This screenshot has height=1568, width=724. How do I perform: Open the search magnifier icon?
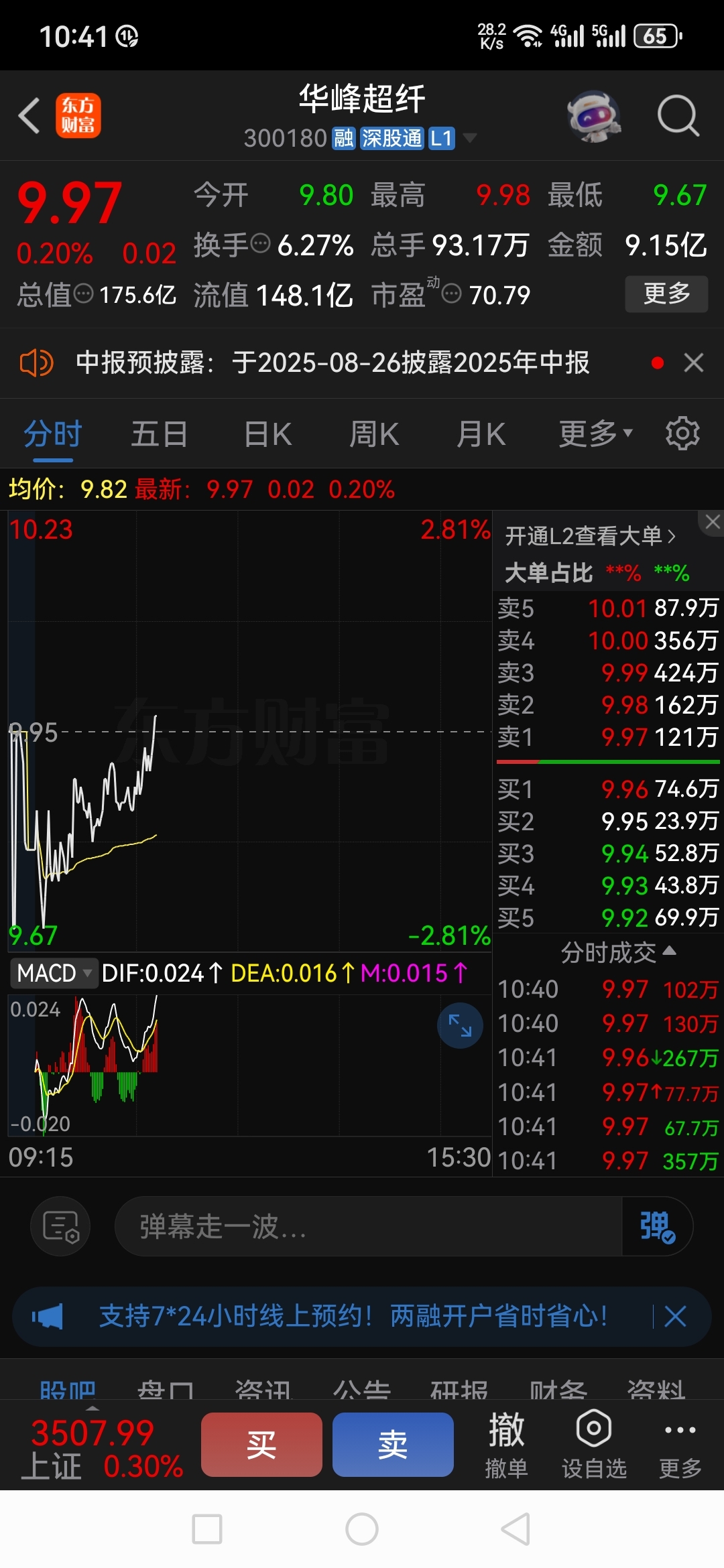(678, 115)
